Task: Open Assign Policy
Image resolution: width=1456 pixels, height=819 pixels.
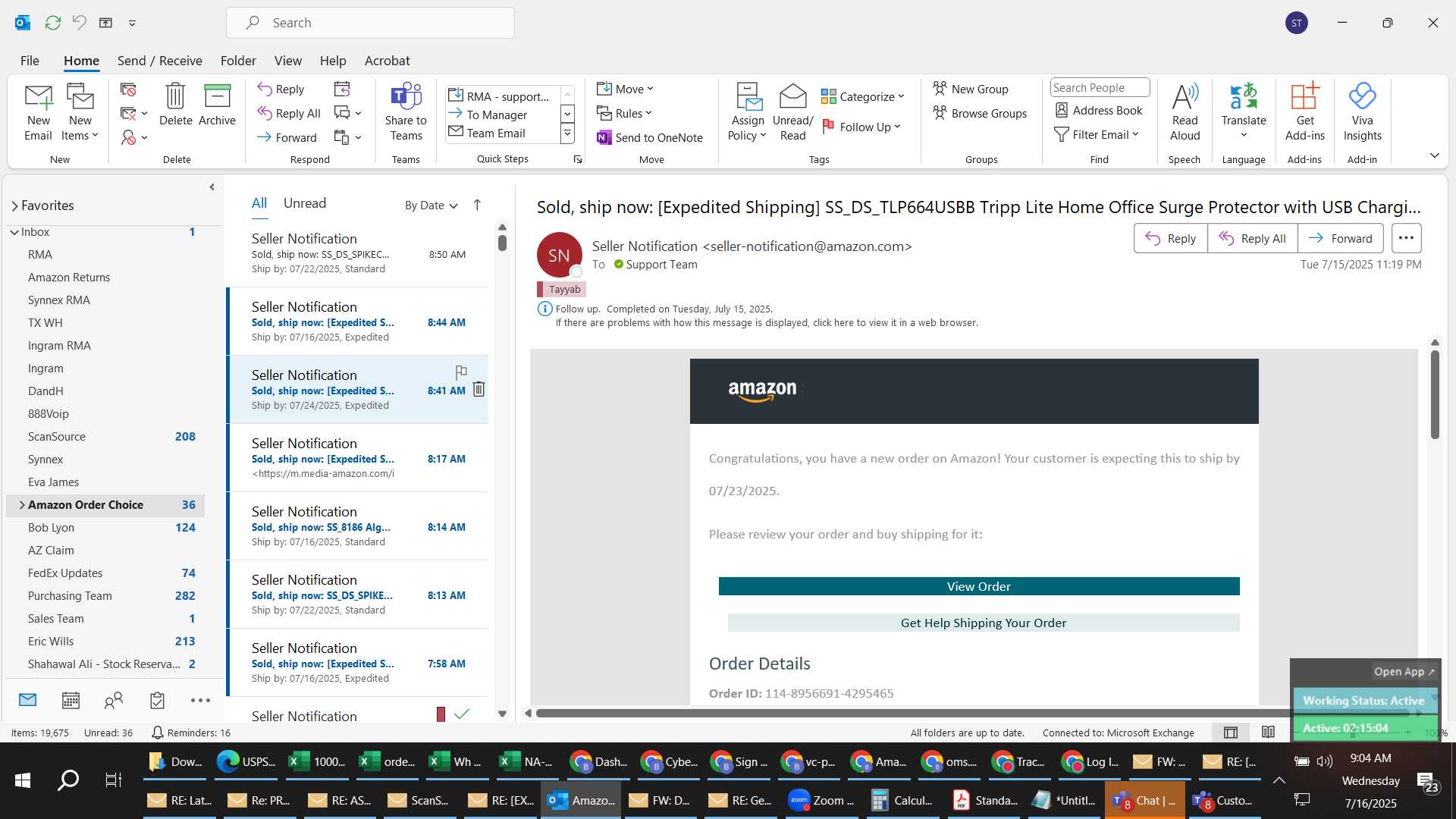Action: (748, 112)
